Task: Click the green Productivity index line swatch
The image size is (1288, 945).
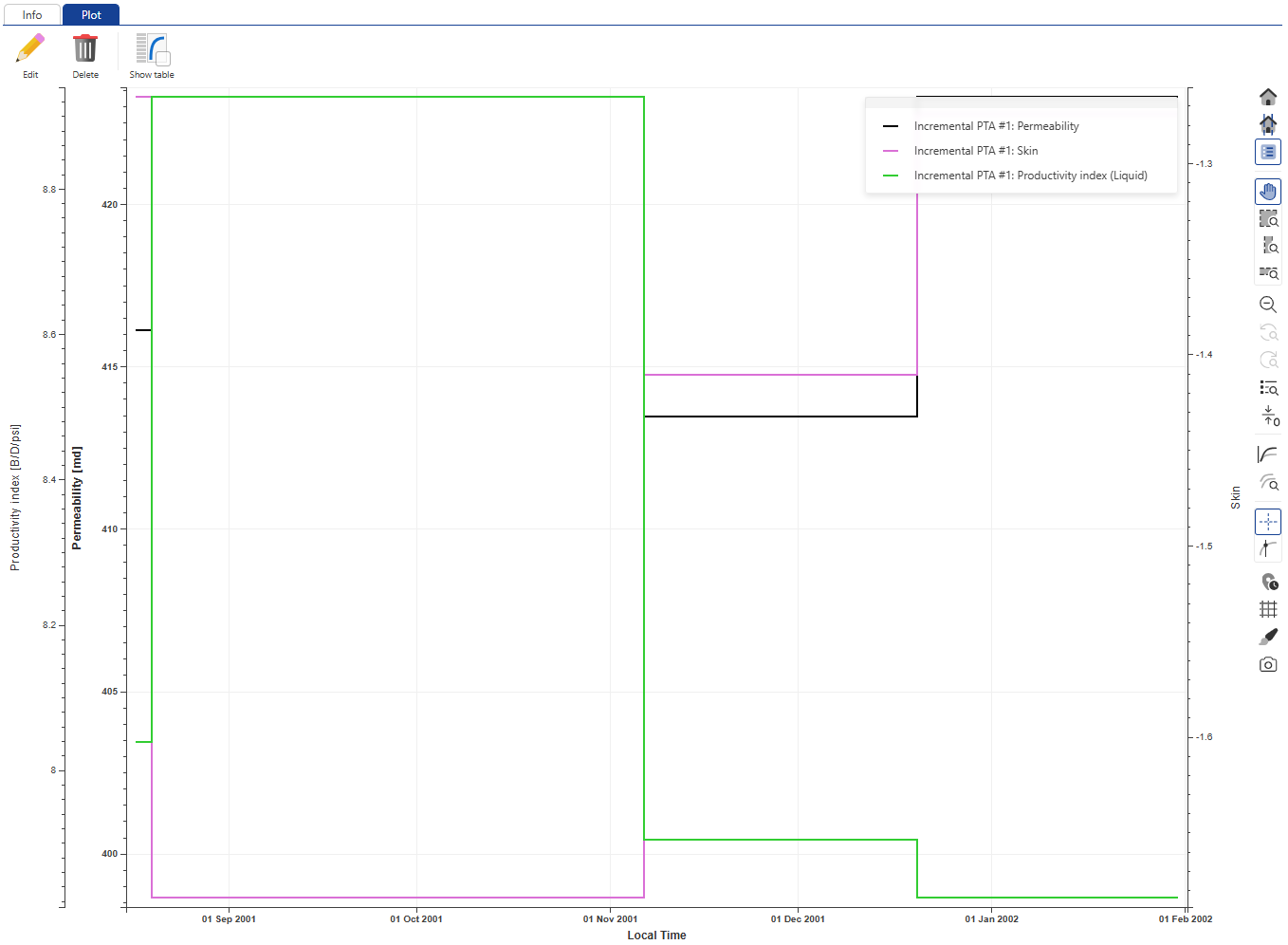Action: pyautogui.click(x=891, y=176)
